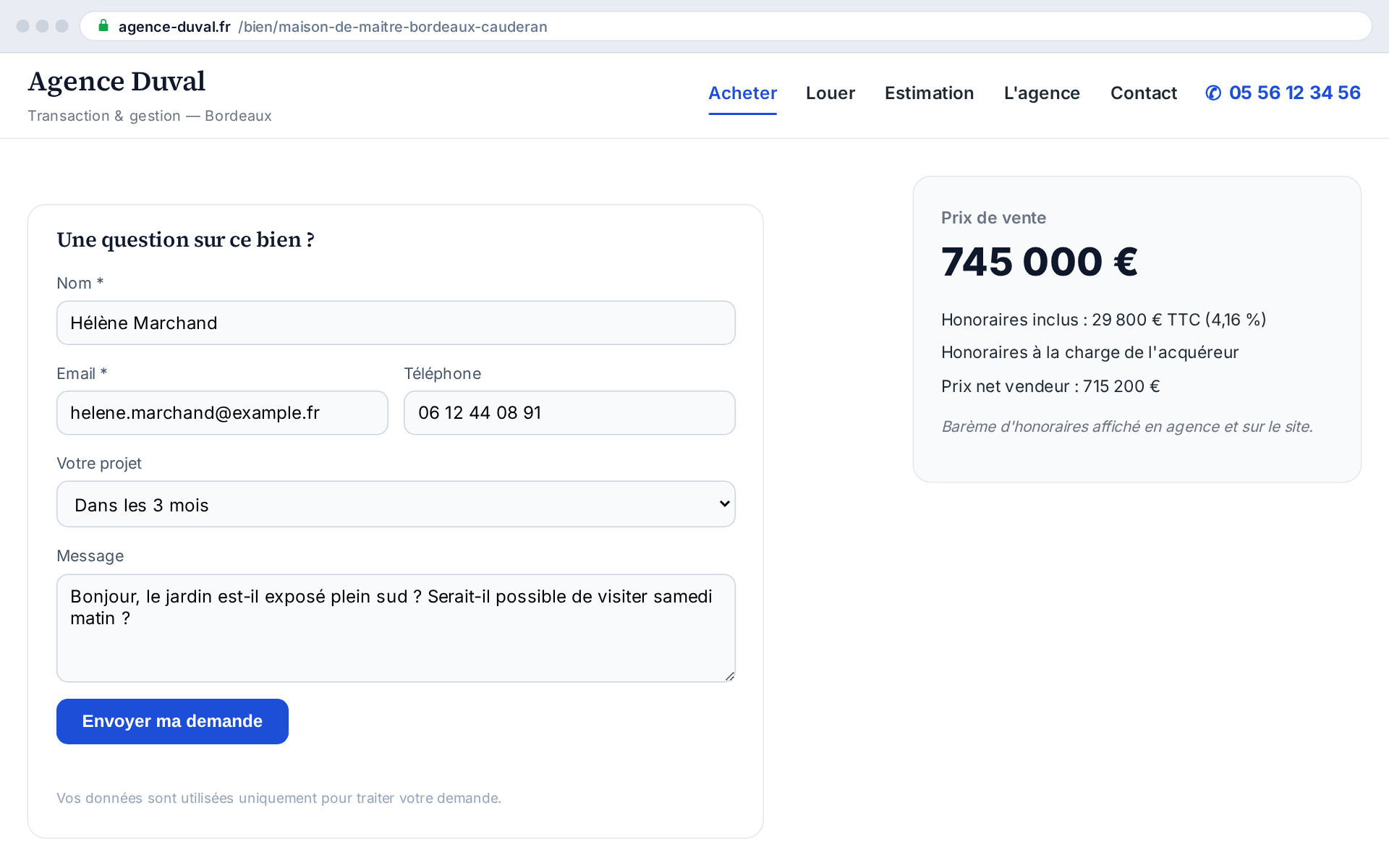Click the 'Prix net vendeur : 715 200 €' text
This screenshot has width=1389, height=868.
click(1050, 386)
